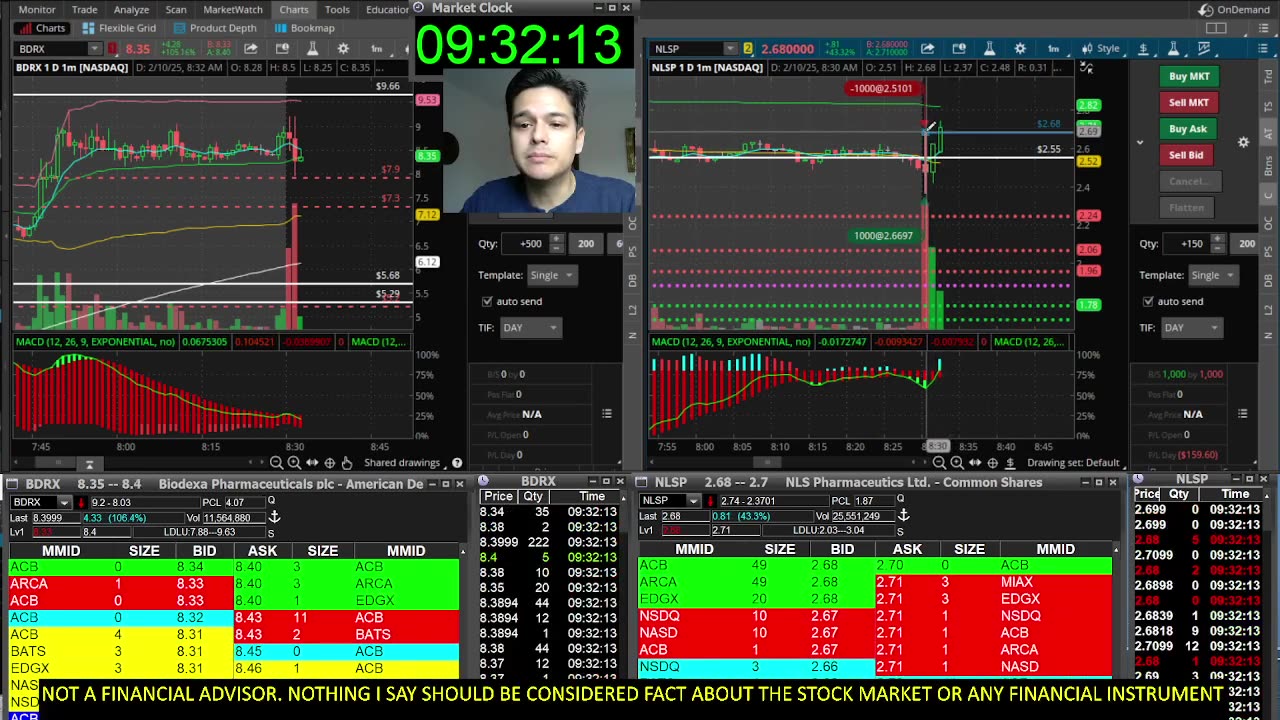
Task: Open the alert calendar icon on BDRX toolbar
Action: (282, 48)
